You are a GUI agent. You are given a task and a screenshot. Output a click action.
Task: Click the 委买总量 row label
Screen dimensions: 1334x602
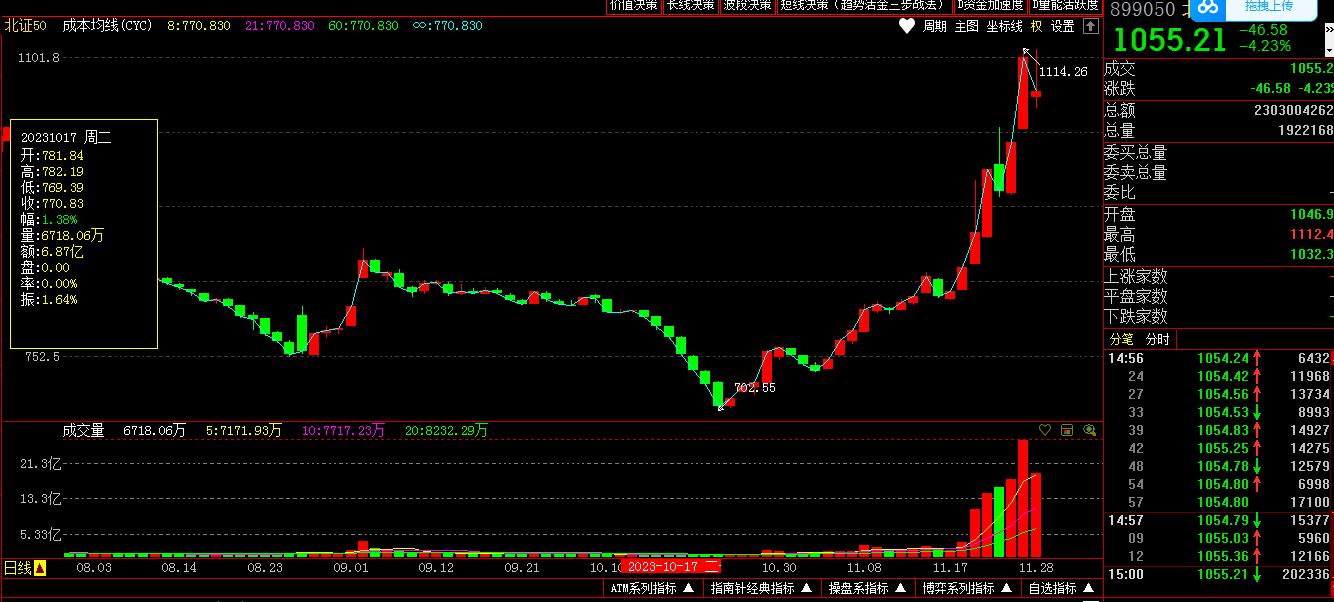tap(1135, 153)
